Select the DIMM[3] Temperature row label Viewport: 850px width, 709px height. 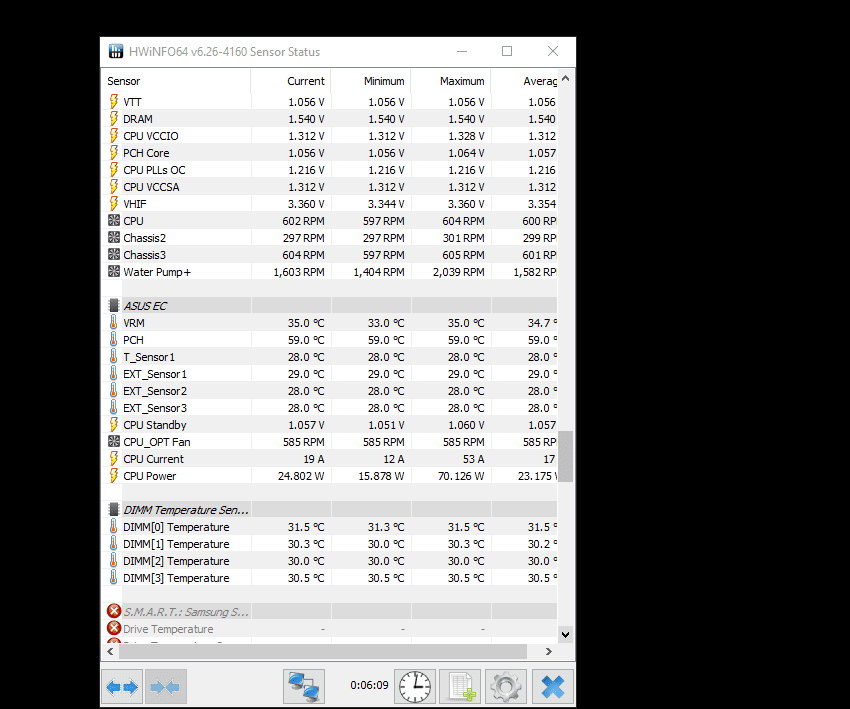click(x=176, y=578)
